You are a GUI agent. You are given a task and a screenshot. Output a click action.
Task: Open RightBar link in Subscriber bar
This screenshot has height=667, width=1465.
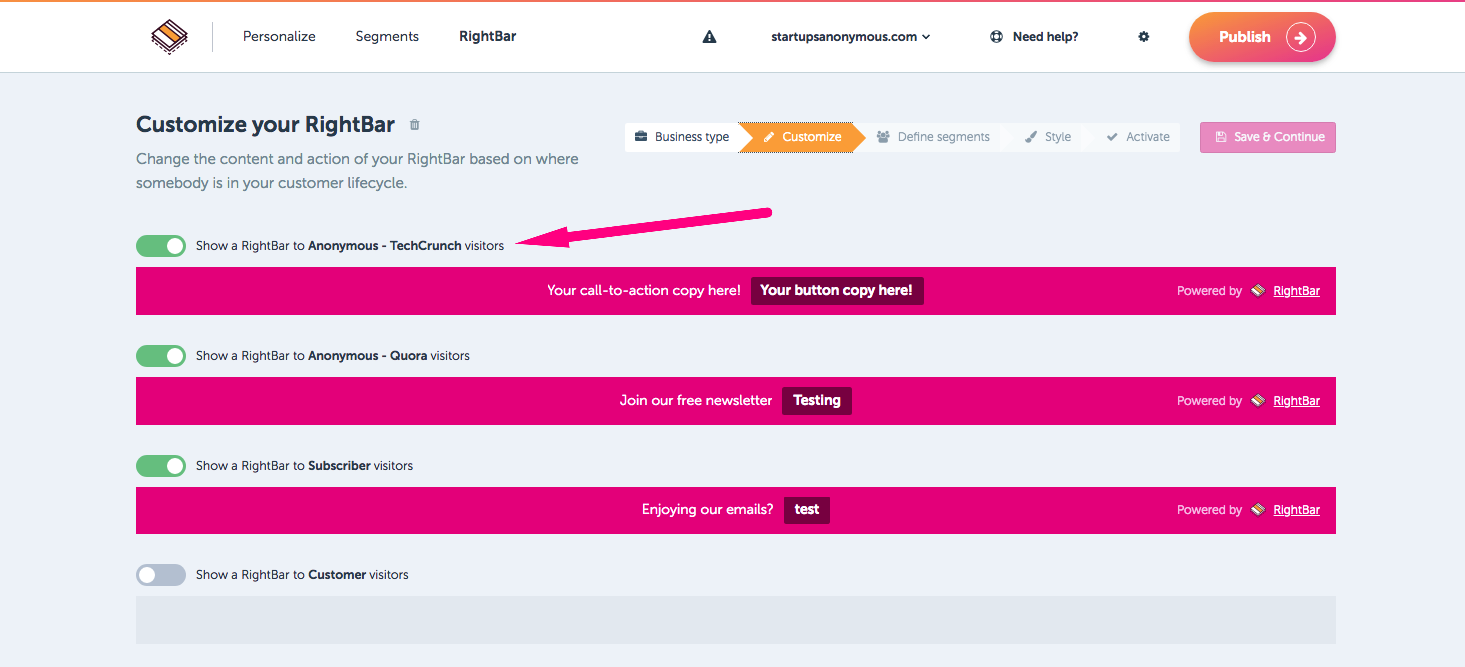(x=1296, y=510)
